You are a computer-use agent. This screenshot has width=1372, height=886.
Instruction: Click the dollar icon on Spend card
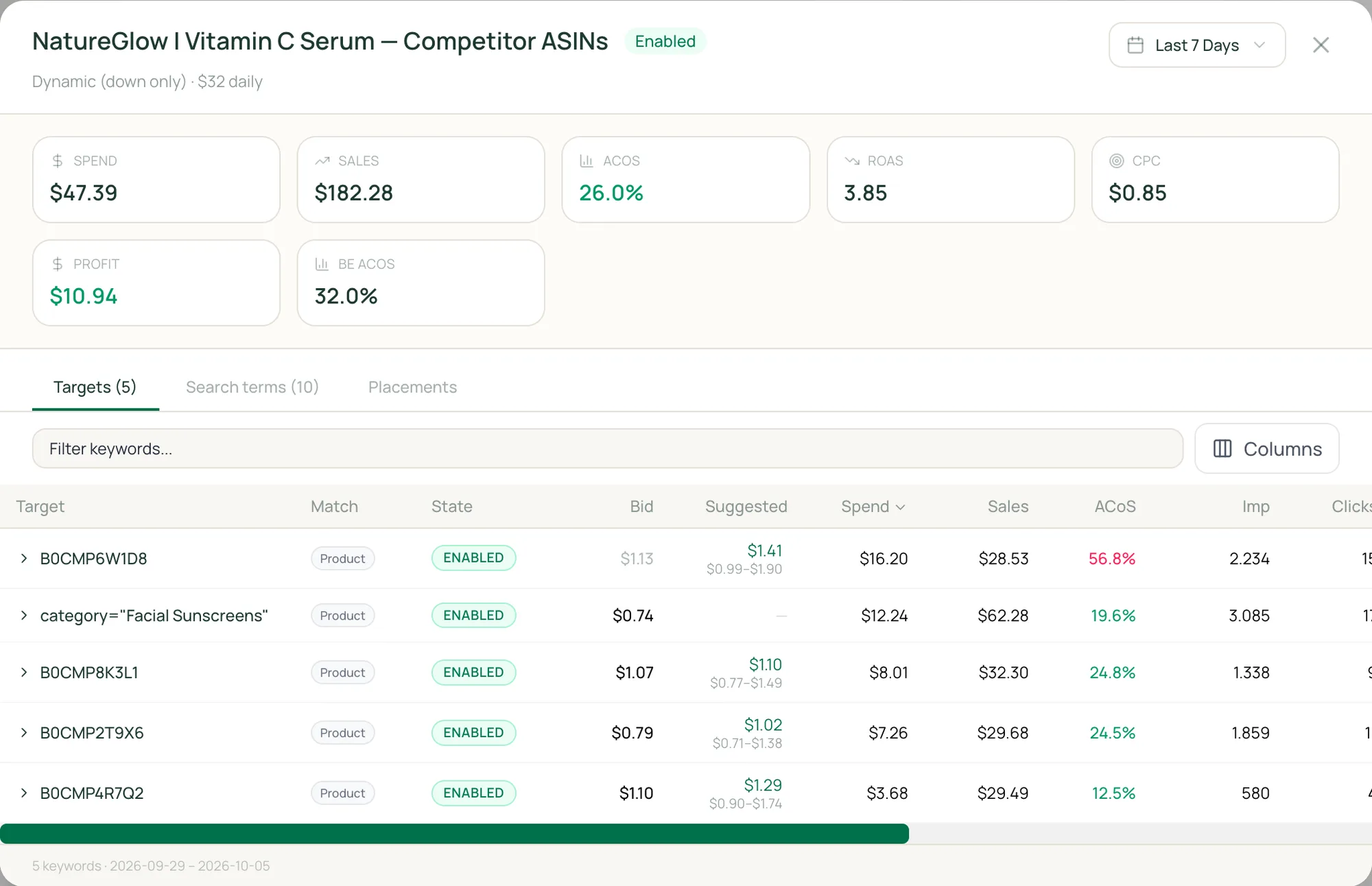[x=58, y=161]
